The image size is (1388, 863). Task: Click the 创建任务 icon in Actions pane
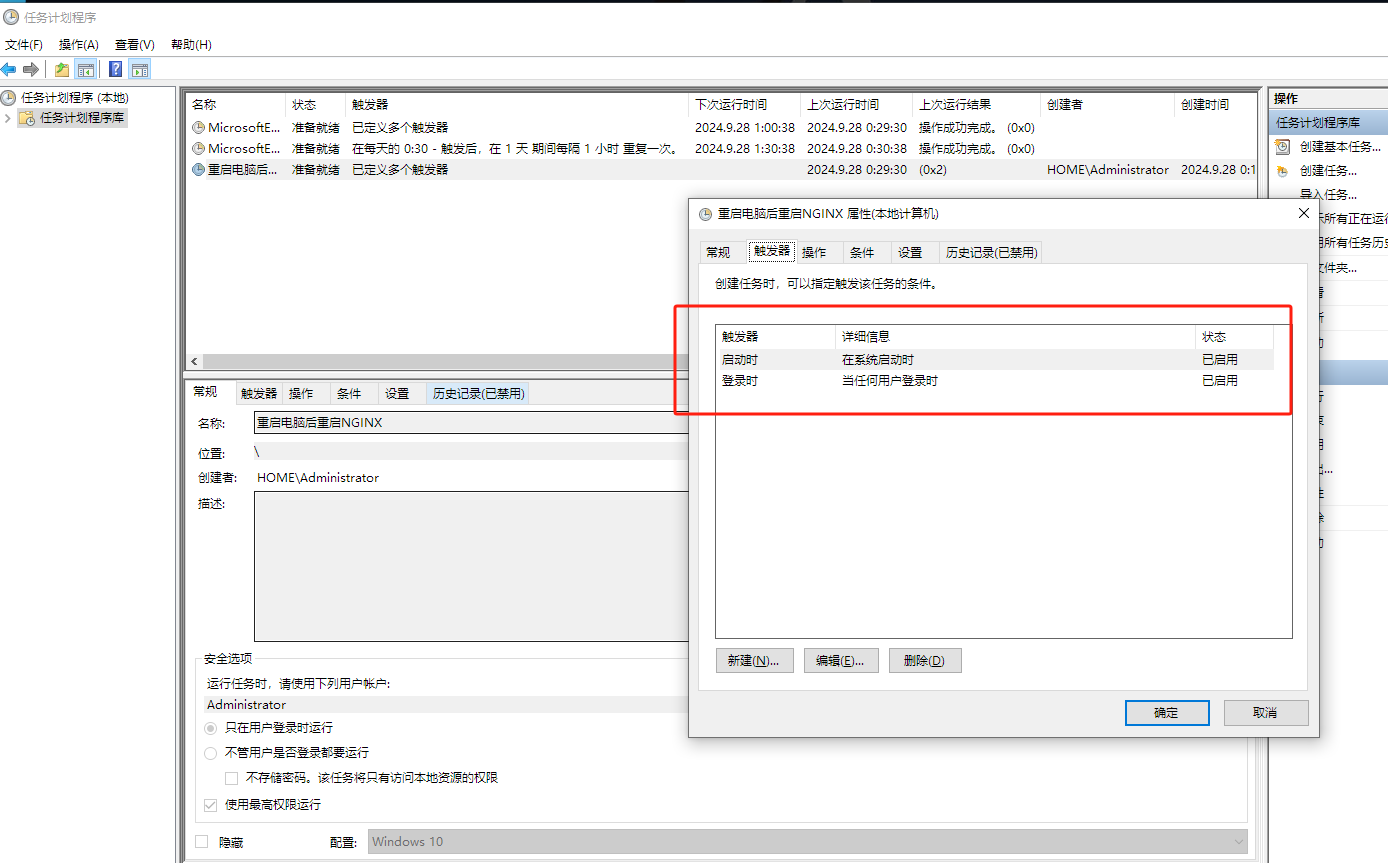tap(1283, 171)
